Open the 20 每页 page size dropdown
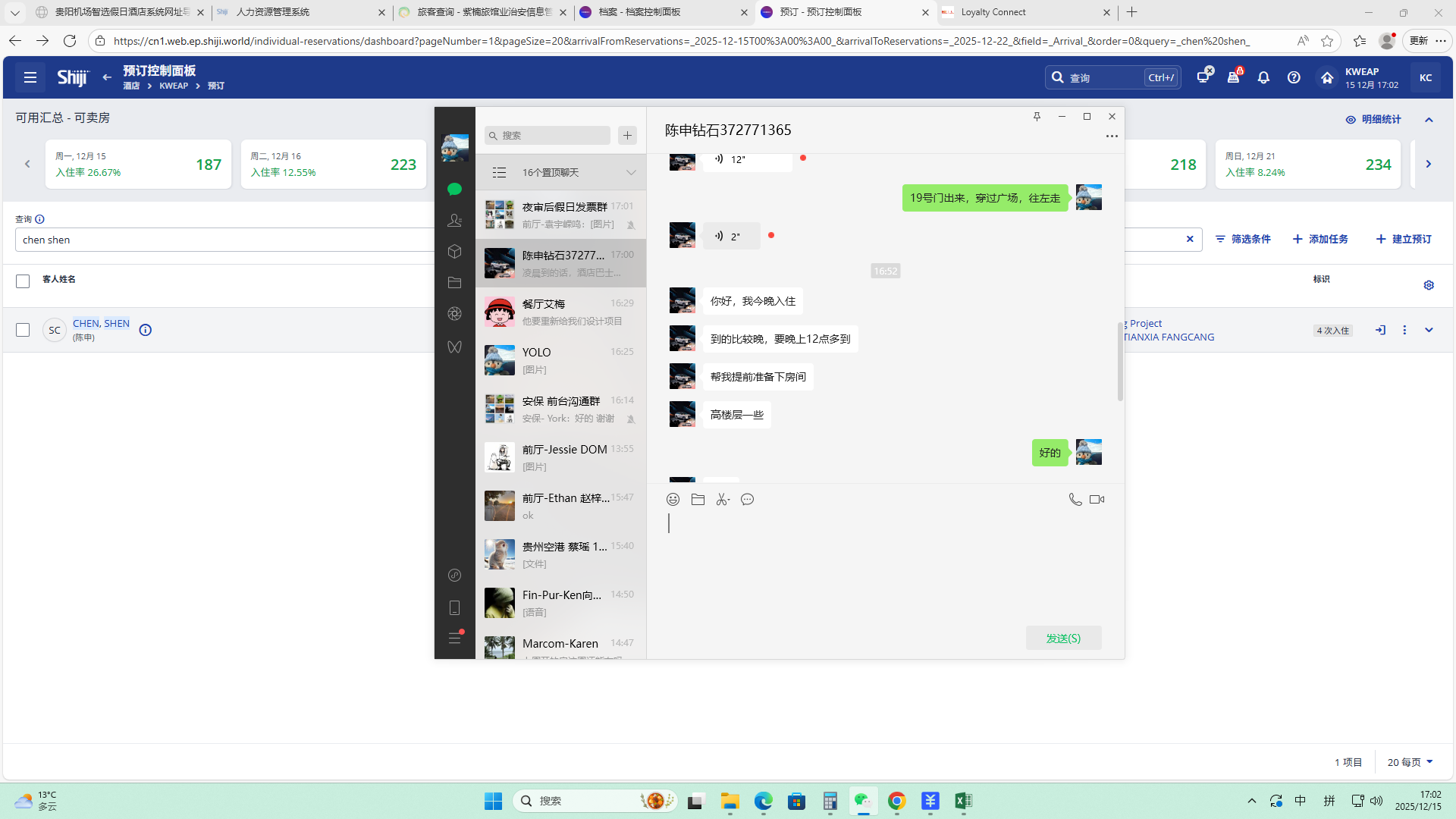This screenshot has width=1456, height=819. point(1410,762)
